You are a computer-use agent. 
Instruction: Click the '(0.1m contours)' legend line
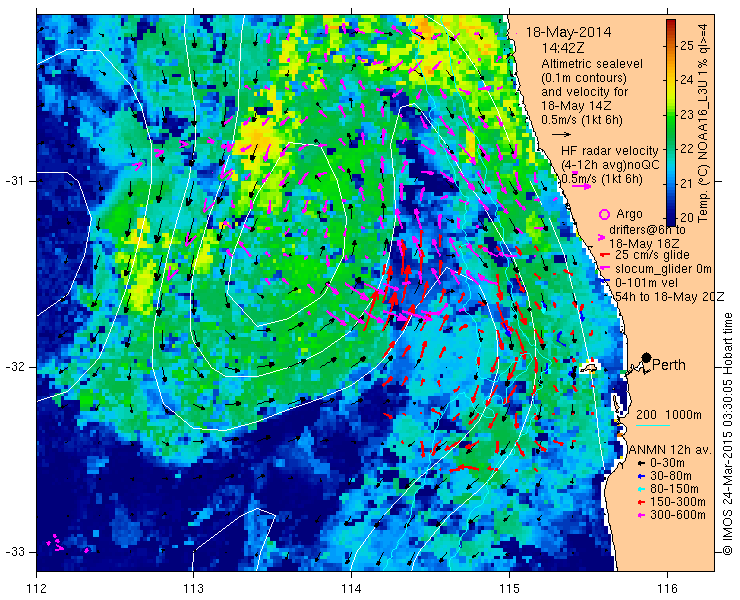point(584,78)
